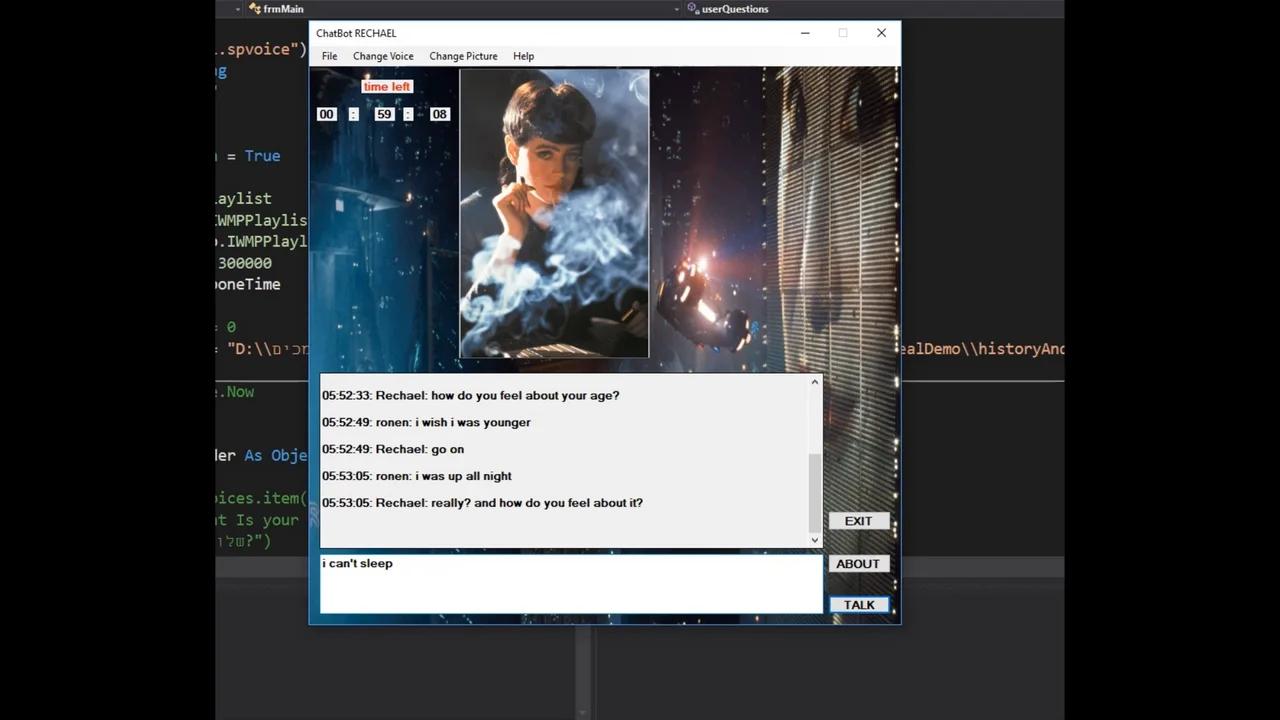This screenshot has height=720, width=1280.
Task: Expand the userQuestions dropdown in Visual Studio
Action: click(x=677, y=9)
